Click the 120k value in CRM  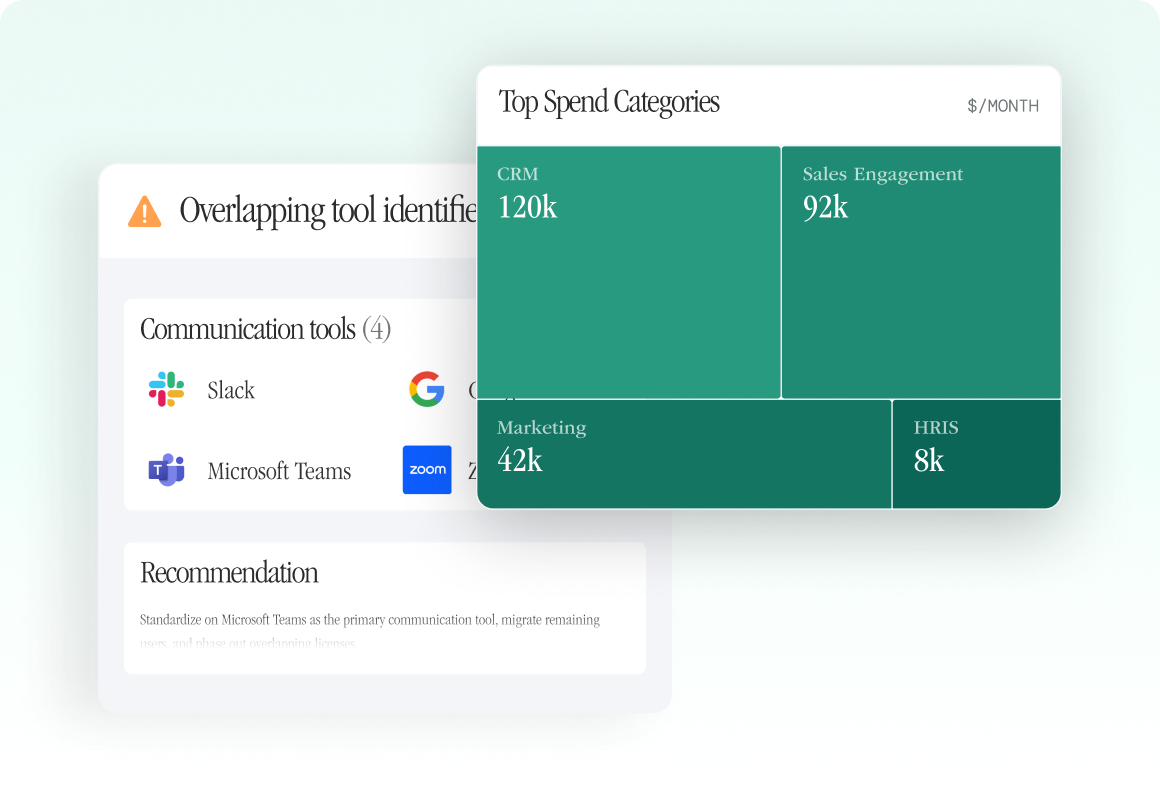click(x=527, y=207)
